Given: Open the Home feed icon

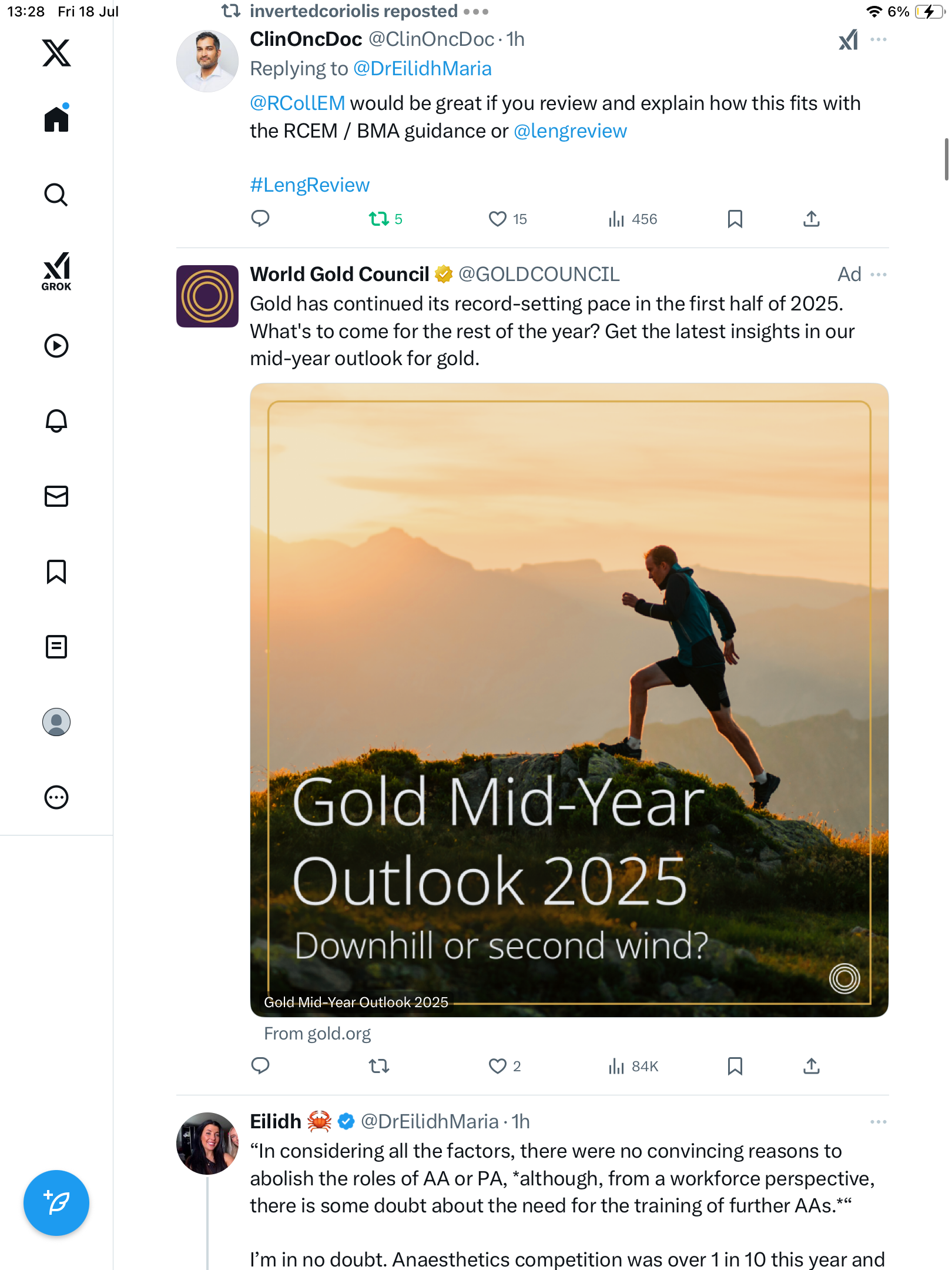Looking at the screenshot, I should pos(56,118).
